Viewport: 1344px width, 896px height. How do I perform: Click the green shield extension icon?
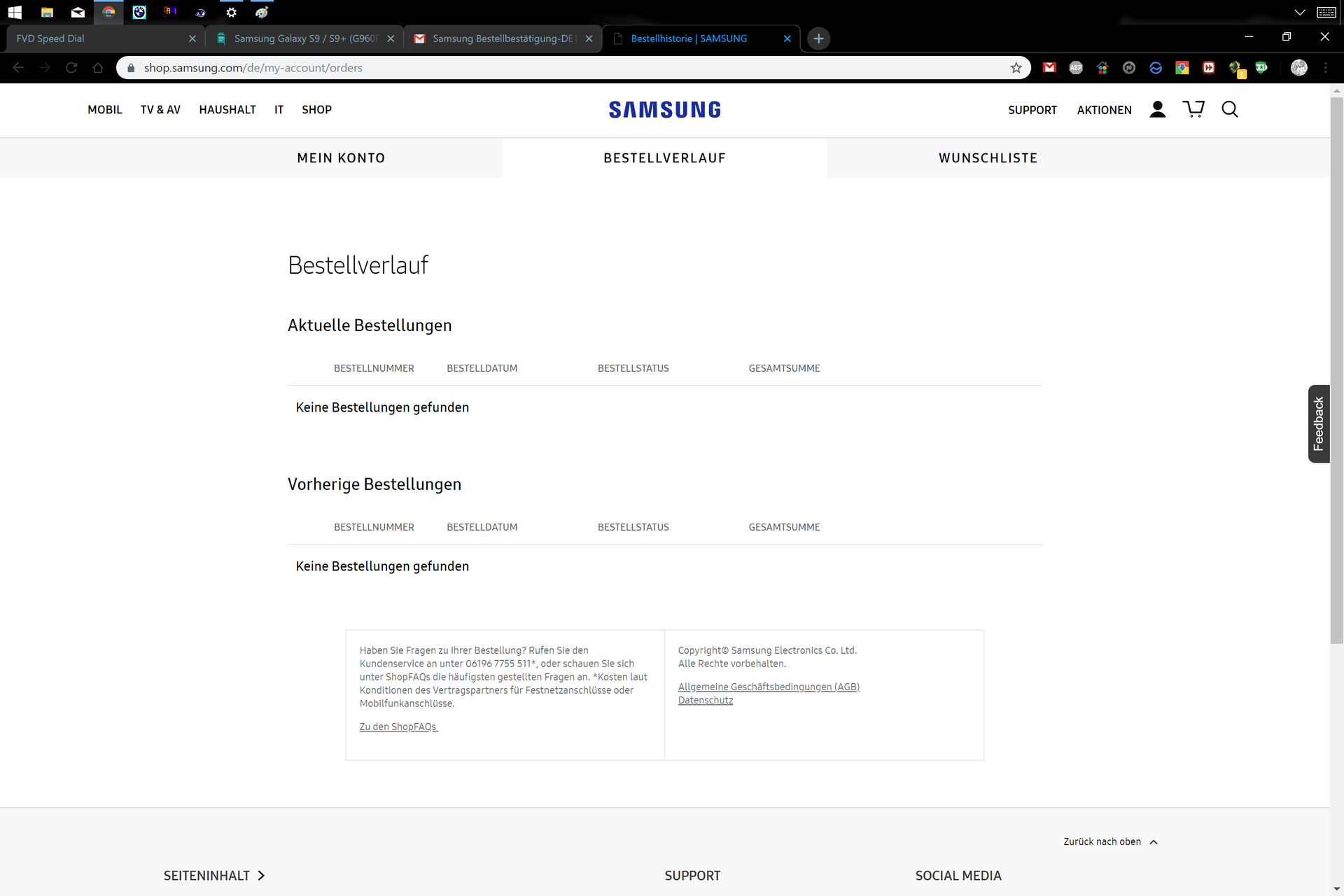click(1261, 68)
